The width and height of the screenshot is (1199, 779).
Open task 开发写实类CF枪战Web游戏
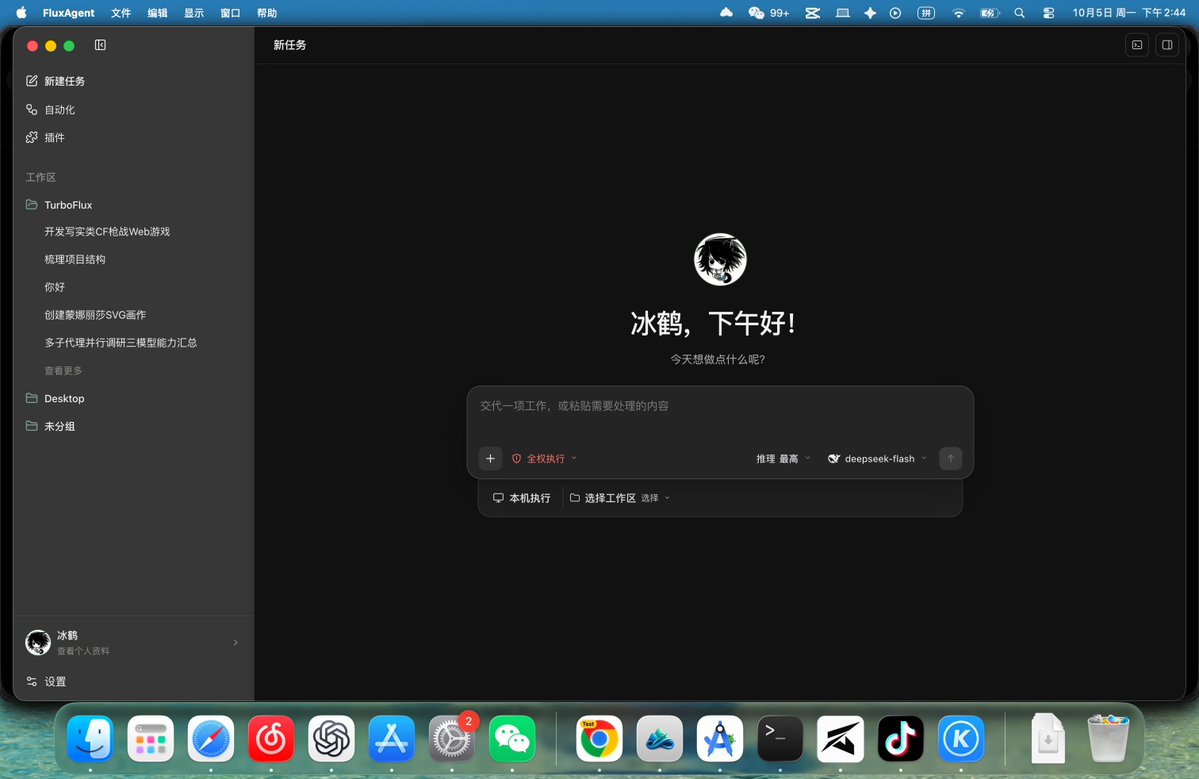click(107, 232)
